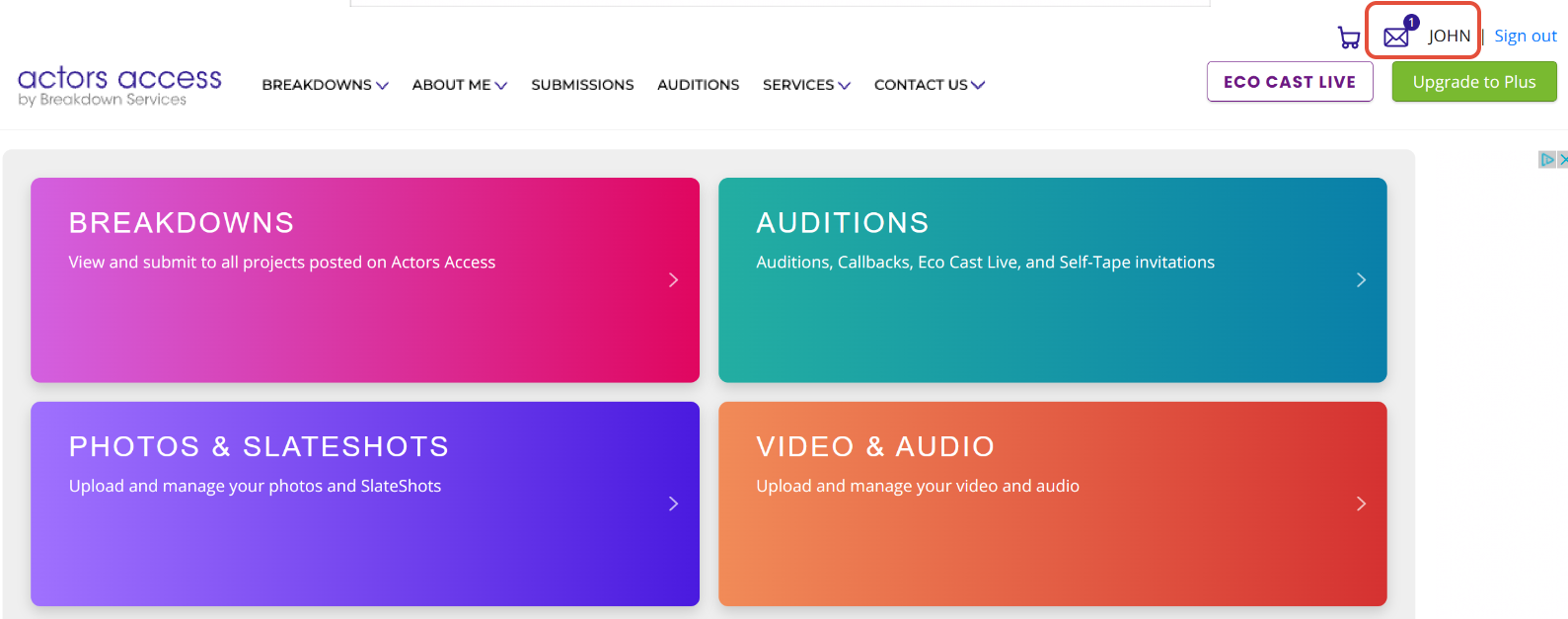Click the Upgrade to Plus button
The height and width of the screenshot is (619, 1568).
pos(1474,82)
